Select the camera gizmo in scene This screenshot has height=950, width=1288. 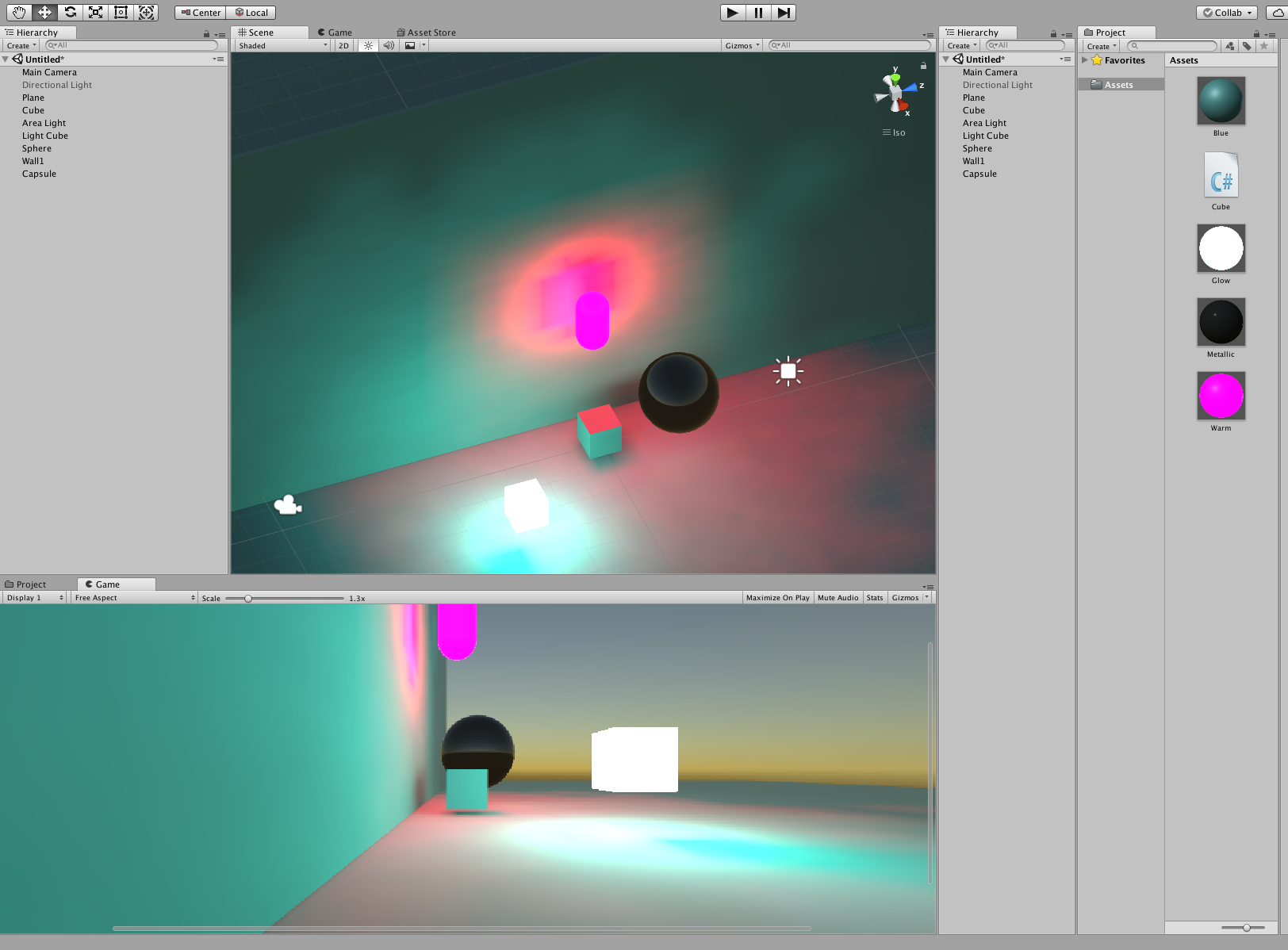pos(288,505)
